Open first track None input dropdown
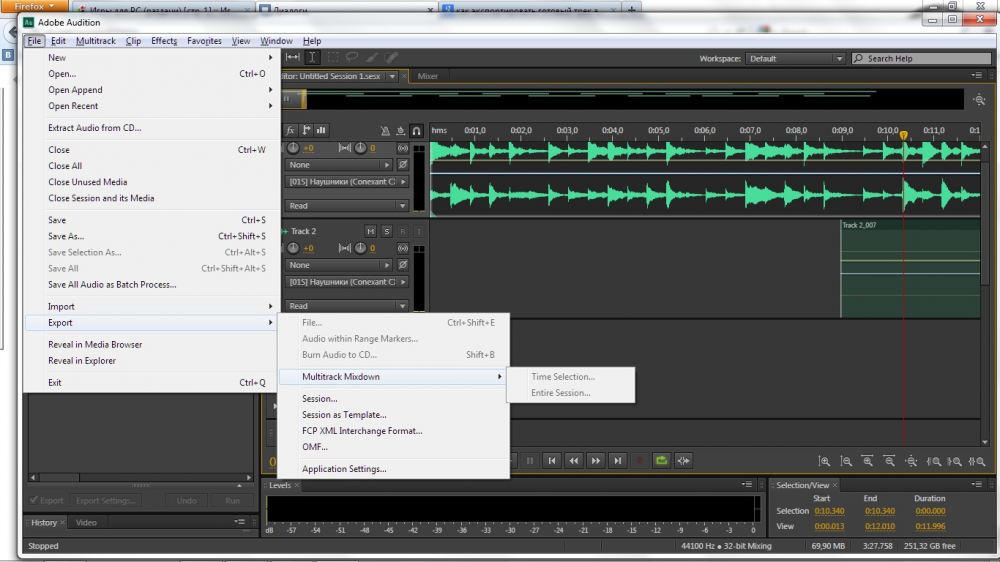This screenshot has height=562, width=1000. [339, 165]
